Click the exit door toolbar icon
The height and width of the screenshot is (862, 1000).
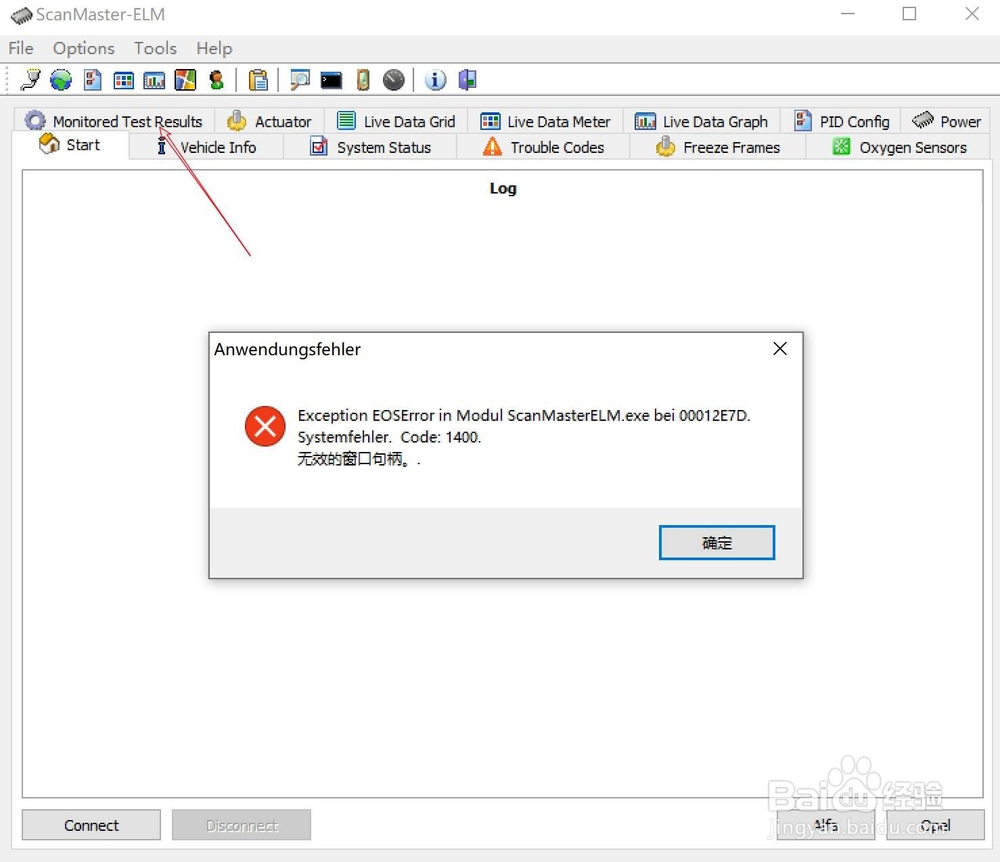click(467, 80)
